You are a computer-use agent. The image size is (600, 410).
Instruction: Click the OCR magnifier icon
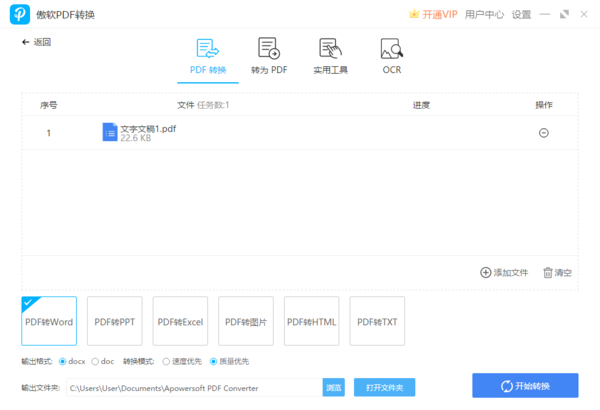(x=391, y=49)
